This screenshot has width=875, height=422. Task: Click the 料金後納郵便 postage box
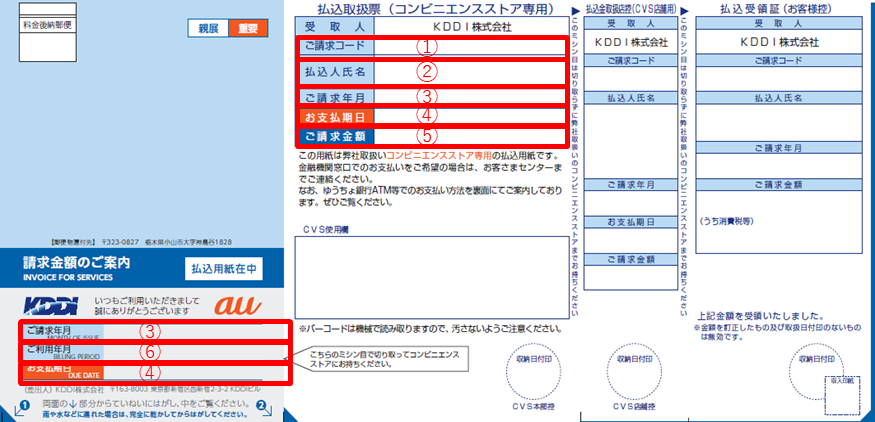[48, 32]
